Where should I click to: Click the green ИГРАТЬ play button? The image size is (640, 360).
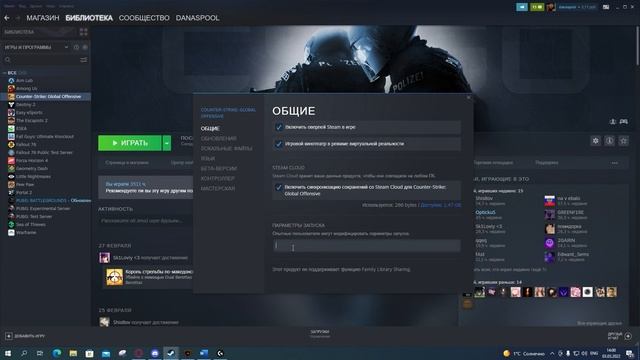tap(130, 143)
